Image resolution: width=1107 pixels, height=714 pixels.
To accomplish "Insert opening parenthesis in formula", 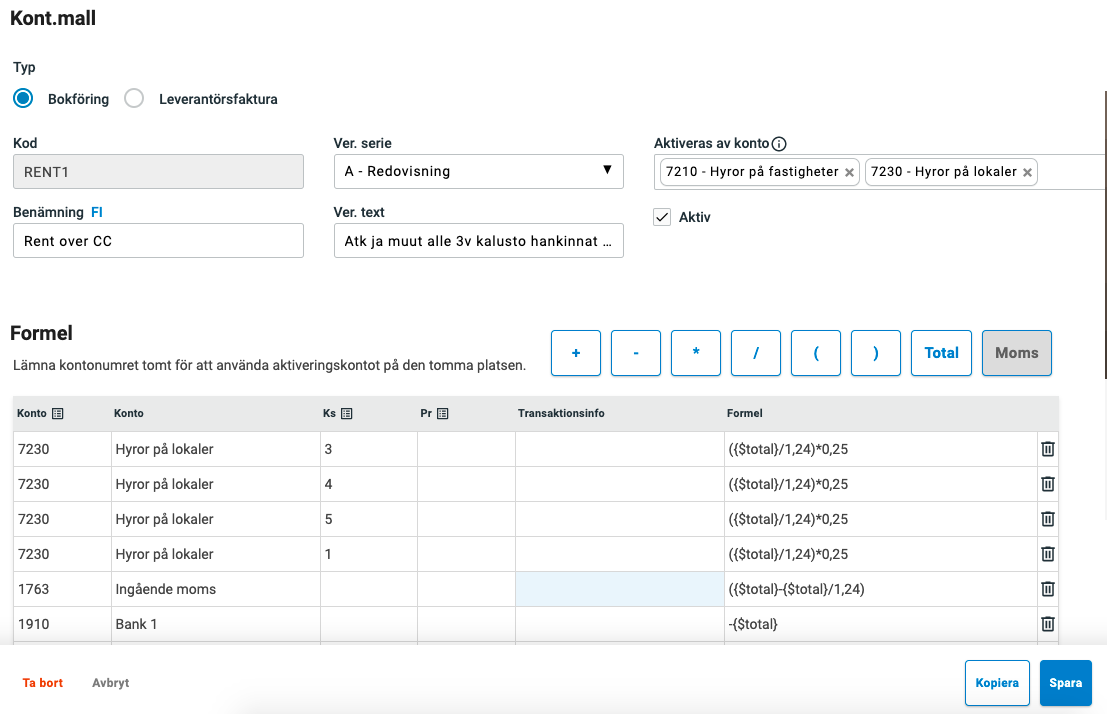I will (816, 353).
